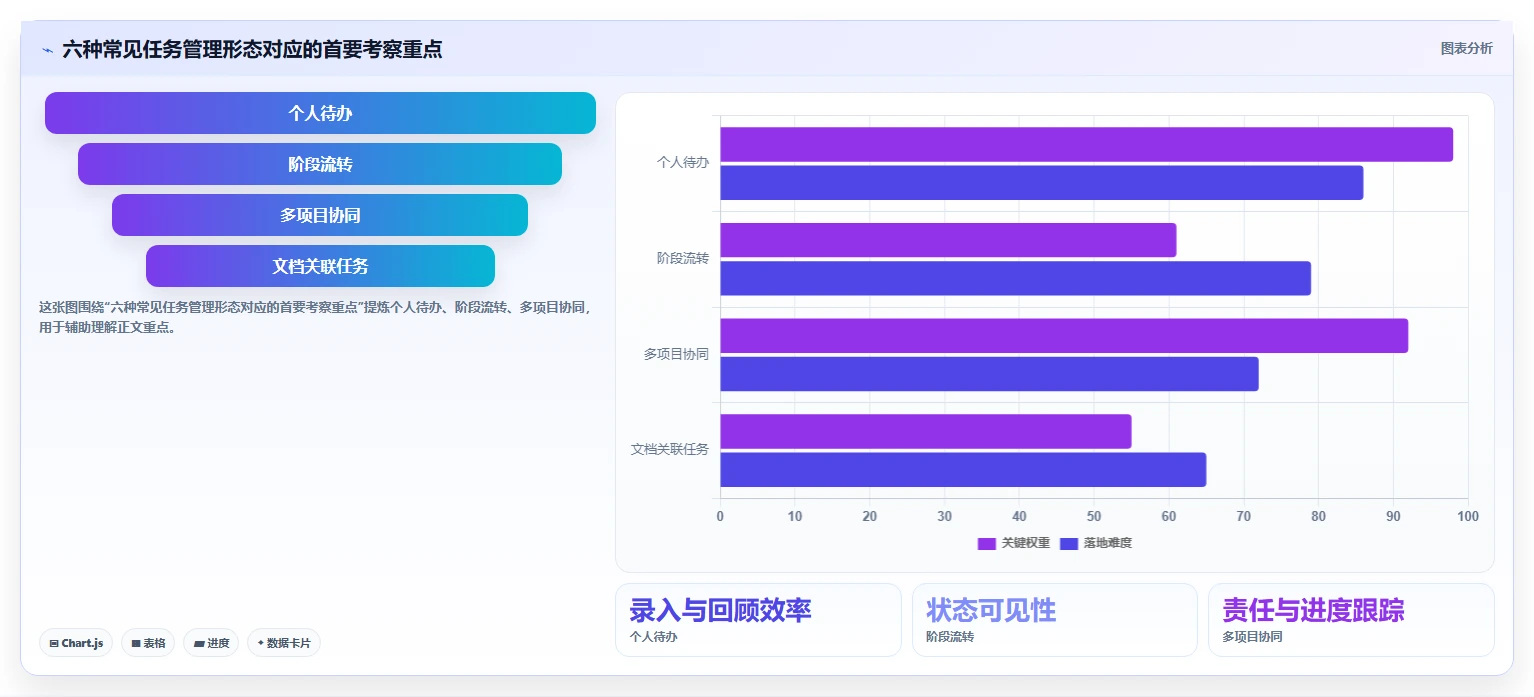The width and height of the screenshot is (1534, 697).
Task: Click the chart y-axis label 多项目协同
Action: 677,354
